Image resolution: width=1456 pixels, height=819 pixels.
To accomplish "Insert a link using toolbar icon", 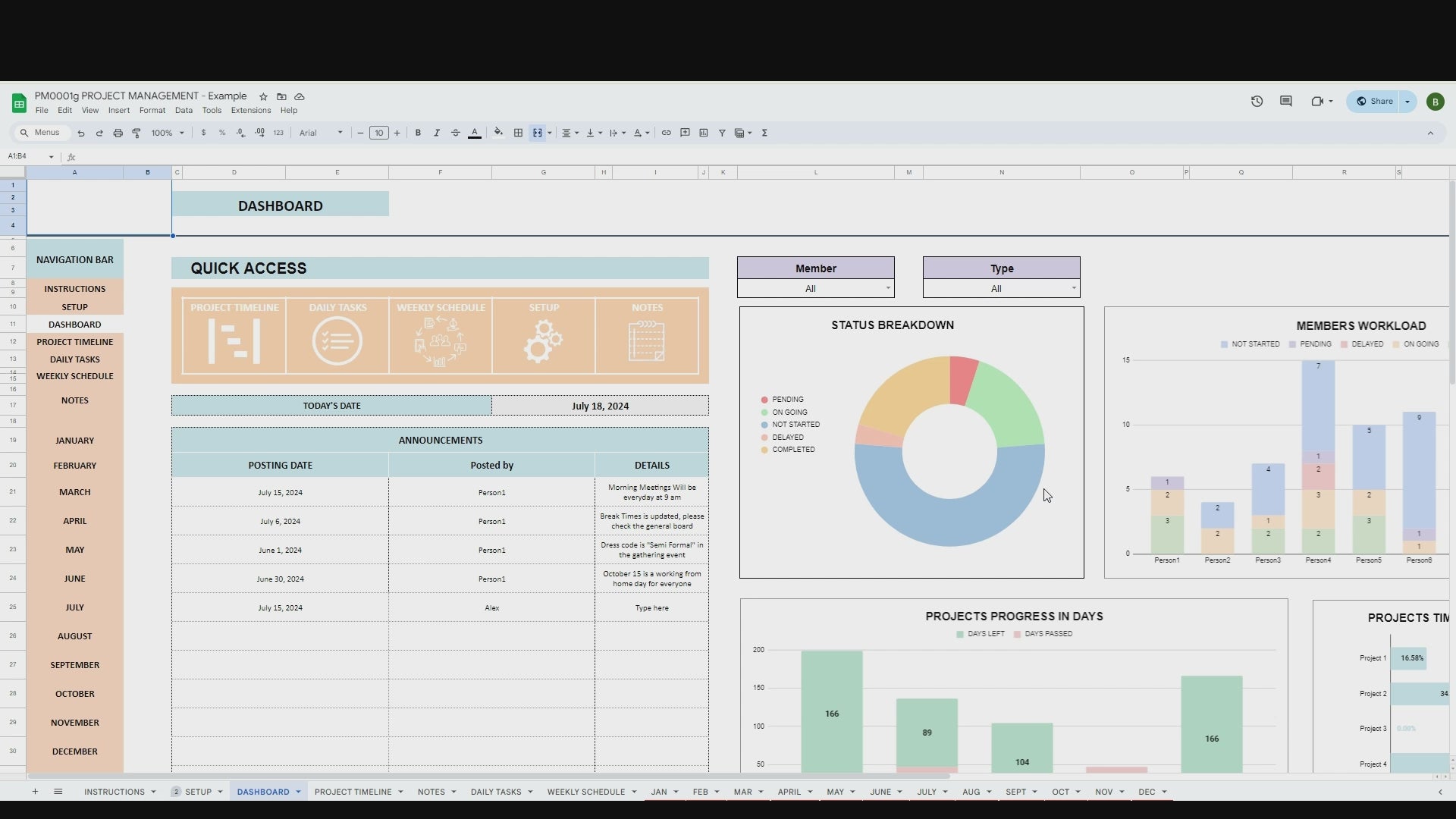I will pos(667,133).
